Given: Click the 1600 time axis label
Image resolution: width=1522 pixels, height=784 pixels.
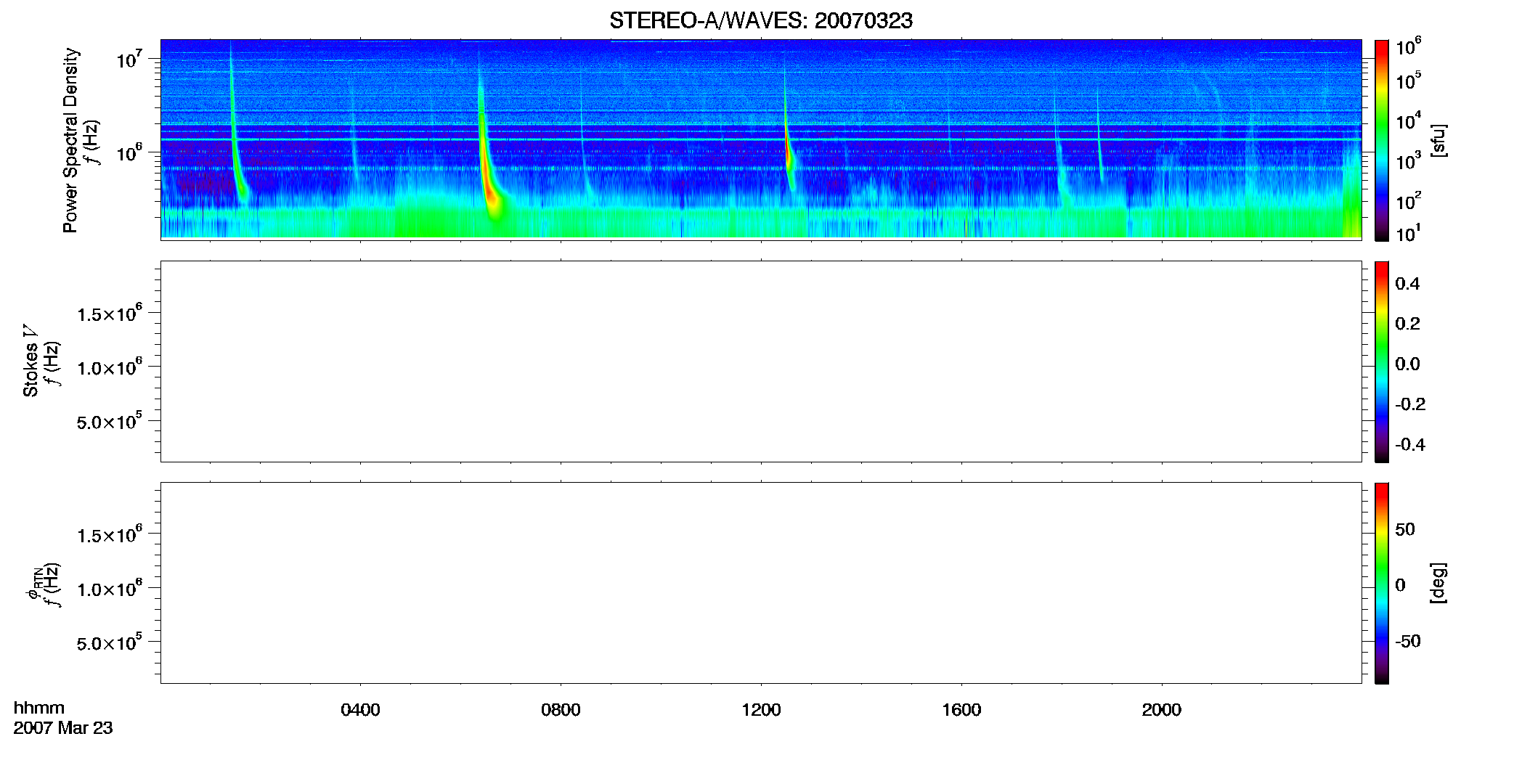Looking at the screenshot, I should [961, 710].
